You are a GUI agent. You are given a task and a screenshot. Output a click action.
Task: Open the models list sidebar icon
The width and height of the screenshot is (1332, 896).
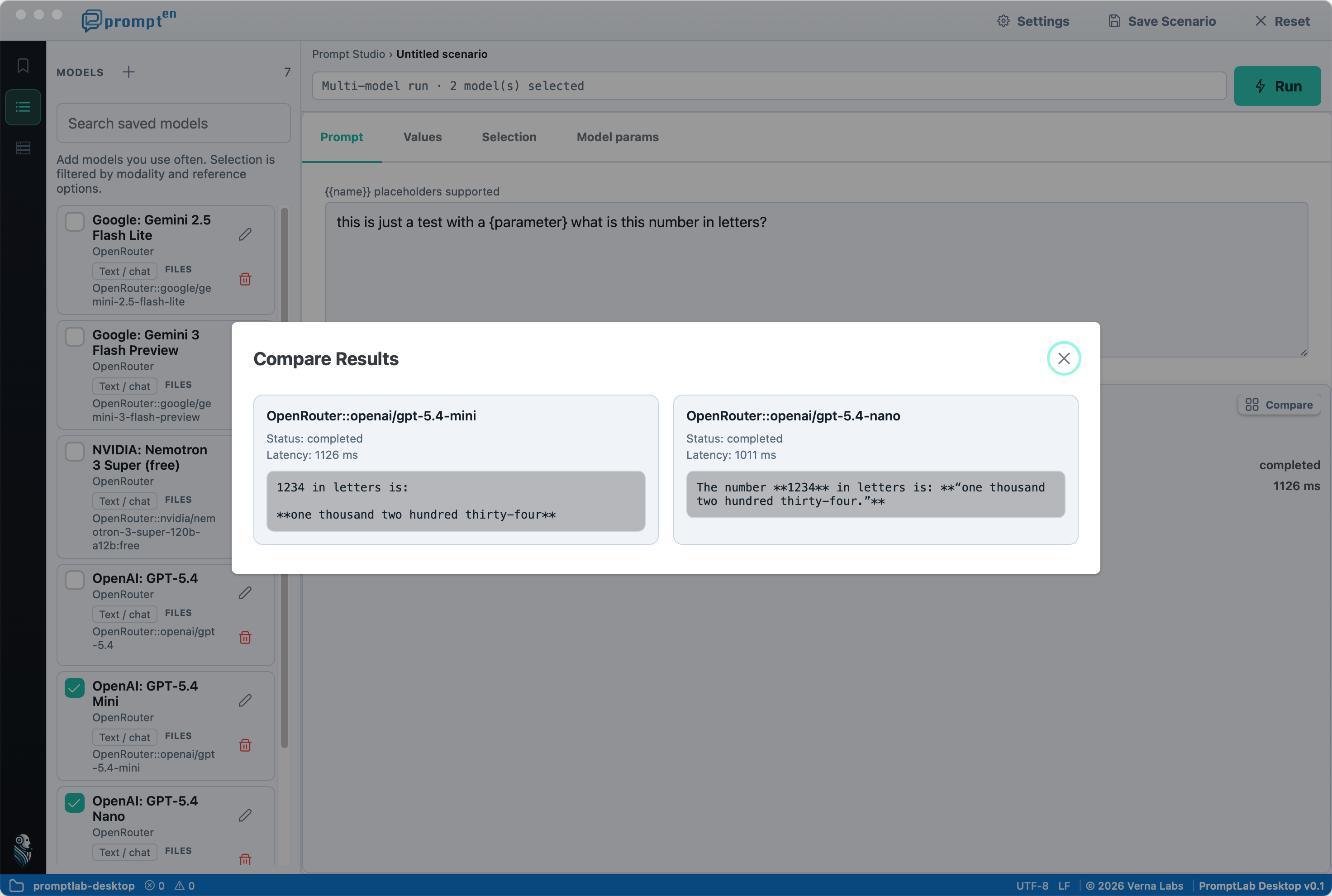(23, 107)
